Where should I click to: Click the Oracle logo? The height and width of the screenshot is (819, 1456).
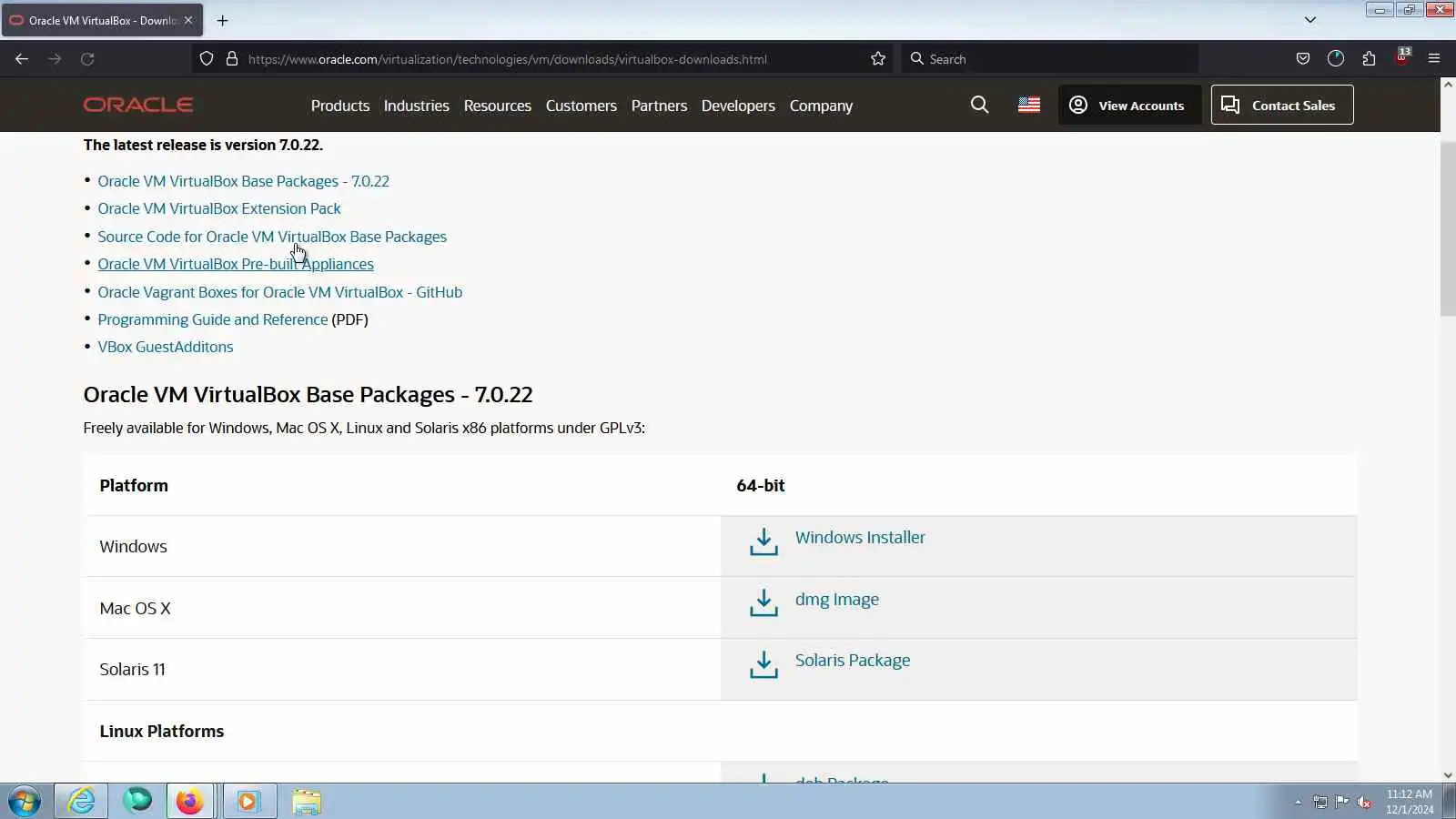coord(138,105)
